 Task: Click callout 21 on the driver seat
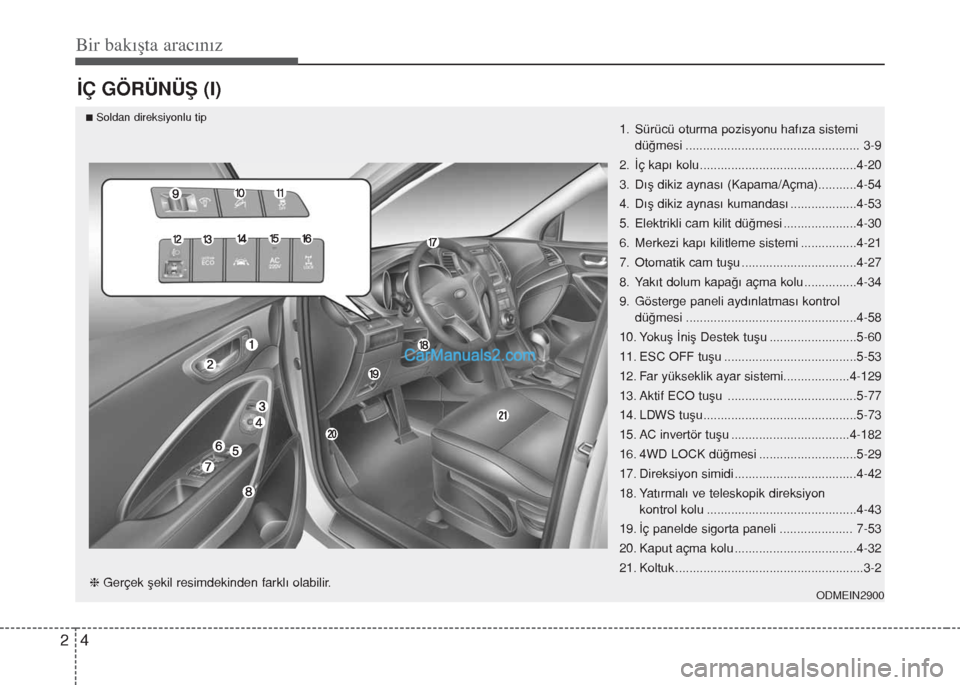click(503, 416)
